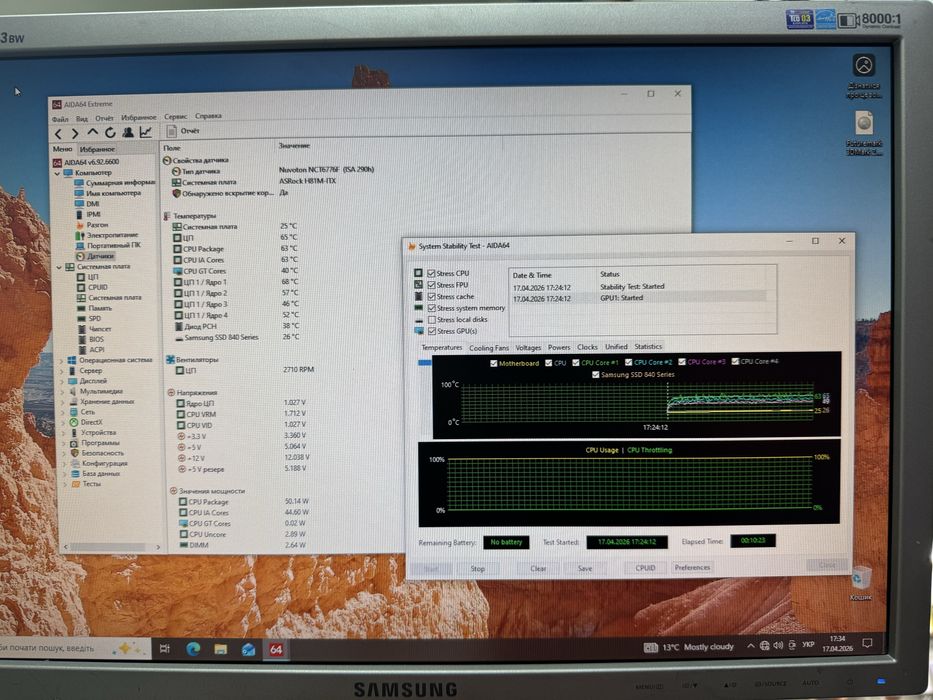Open the Voltages tab

(x=528, y=348)
